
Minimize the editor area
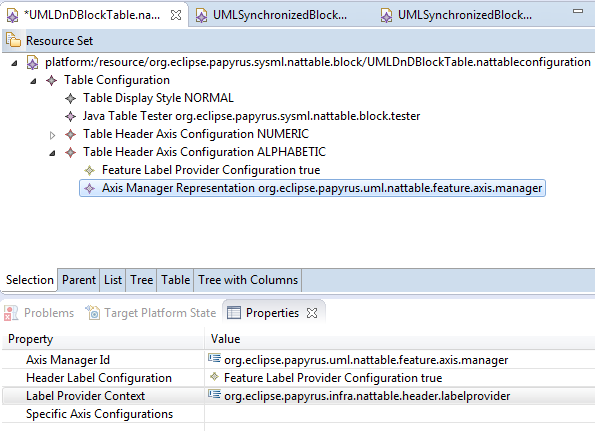(578, 11)
